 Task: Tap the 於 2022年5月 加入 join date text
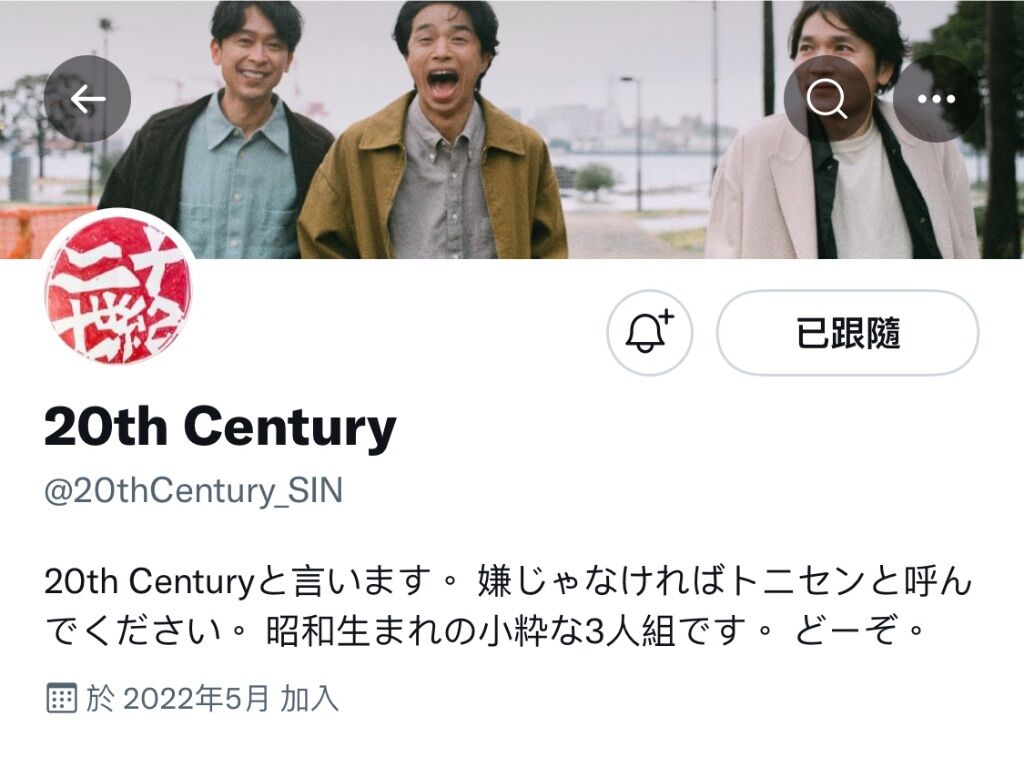pyautogui.click(x=212, y=698)
